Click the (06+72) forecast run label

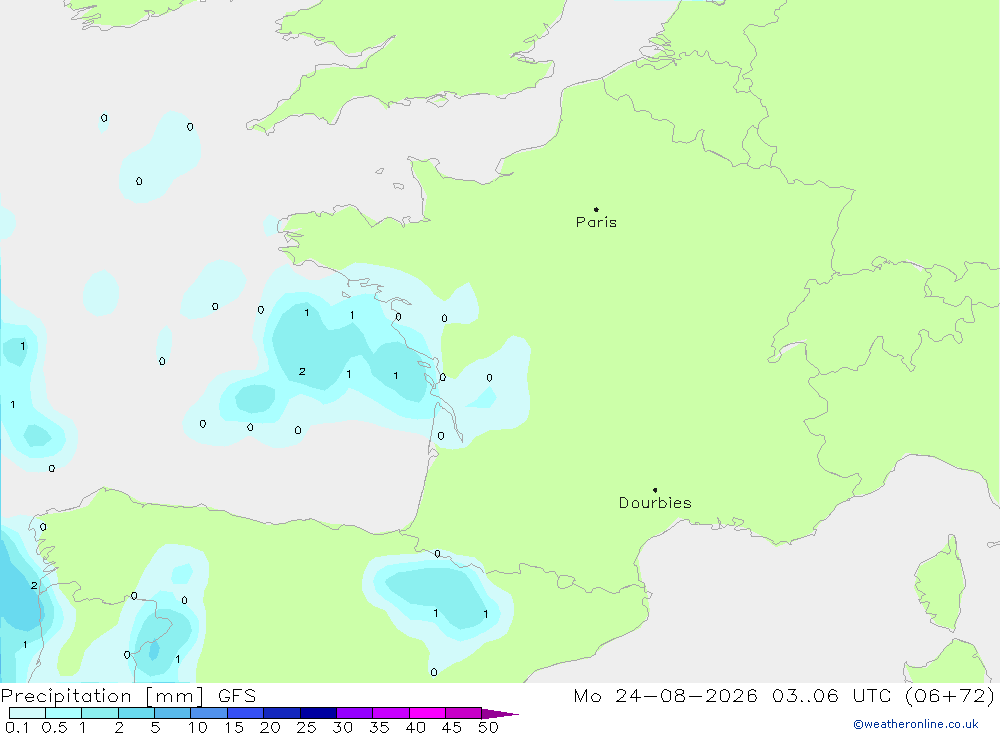[950, 695]
